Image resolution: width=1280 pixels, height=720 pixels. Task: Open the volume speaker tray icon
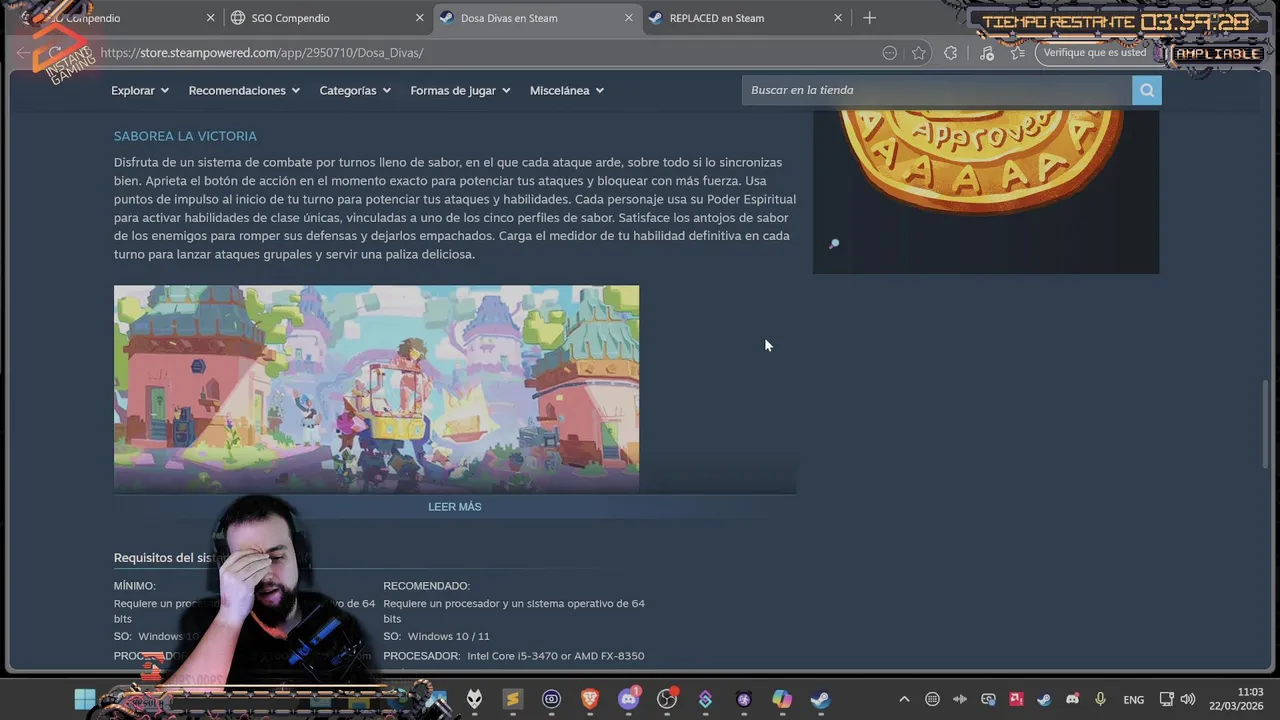1188,699
